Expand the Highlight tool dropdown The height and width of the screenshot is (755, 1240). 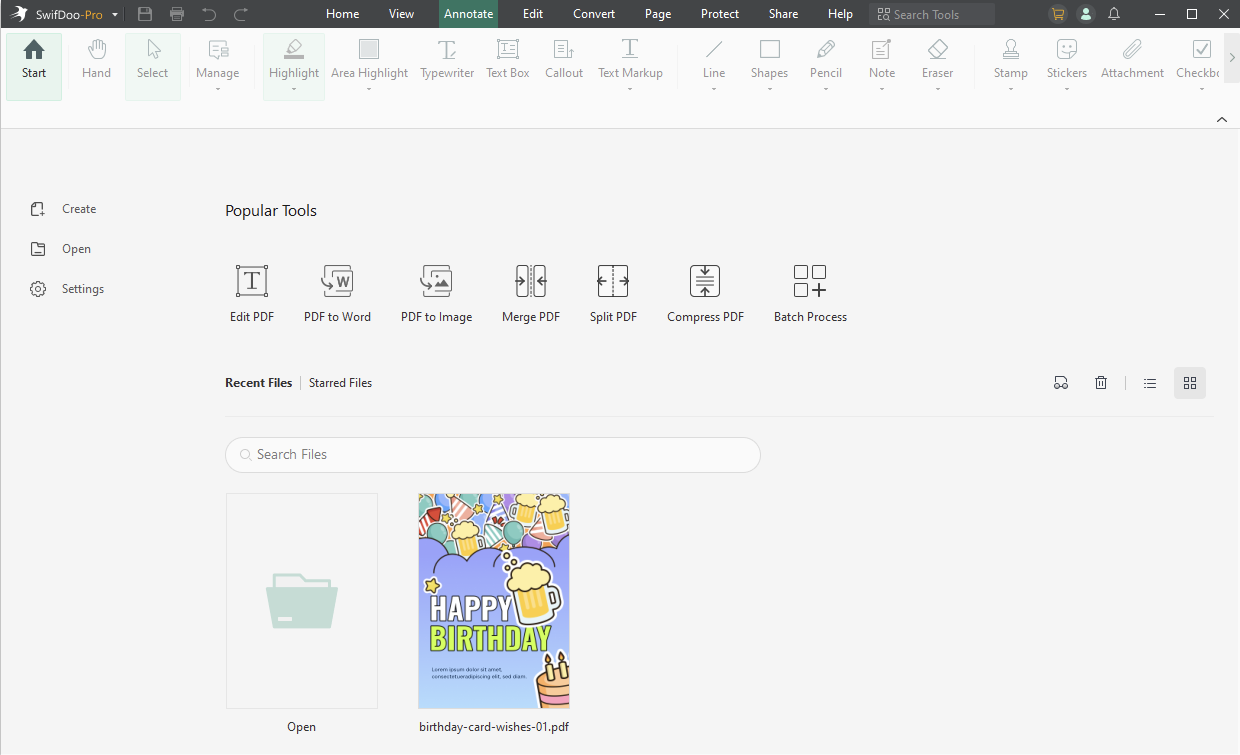294,90
